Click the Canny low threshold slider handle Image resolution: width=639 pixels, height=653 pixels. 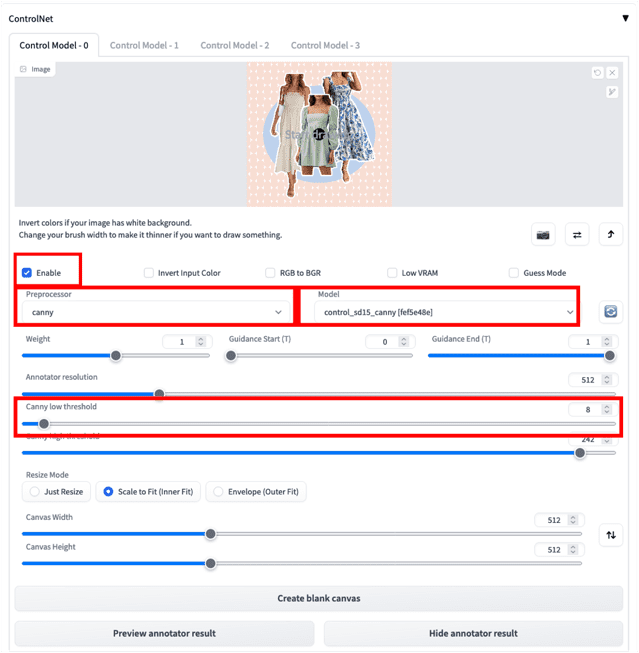click(43, 423)
